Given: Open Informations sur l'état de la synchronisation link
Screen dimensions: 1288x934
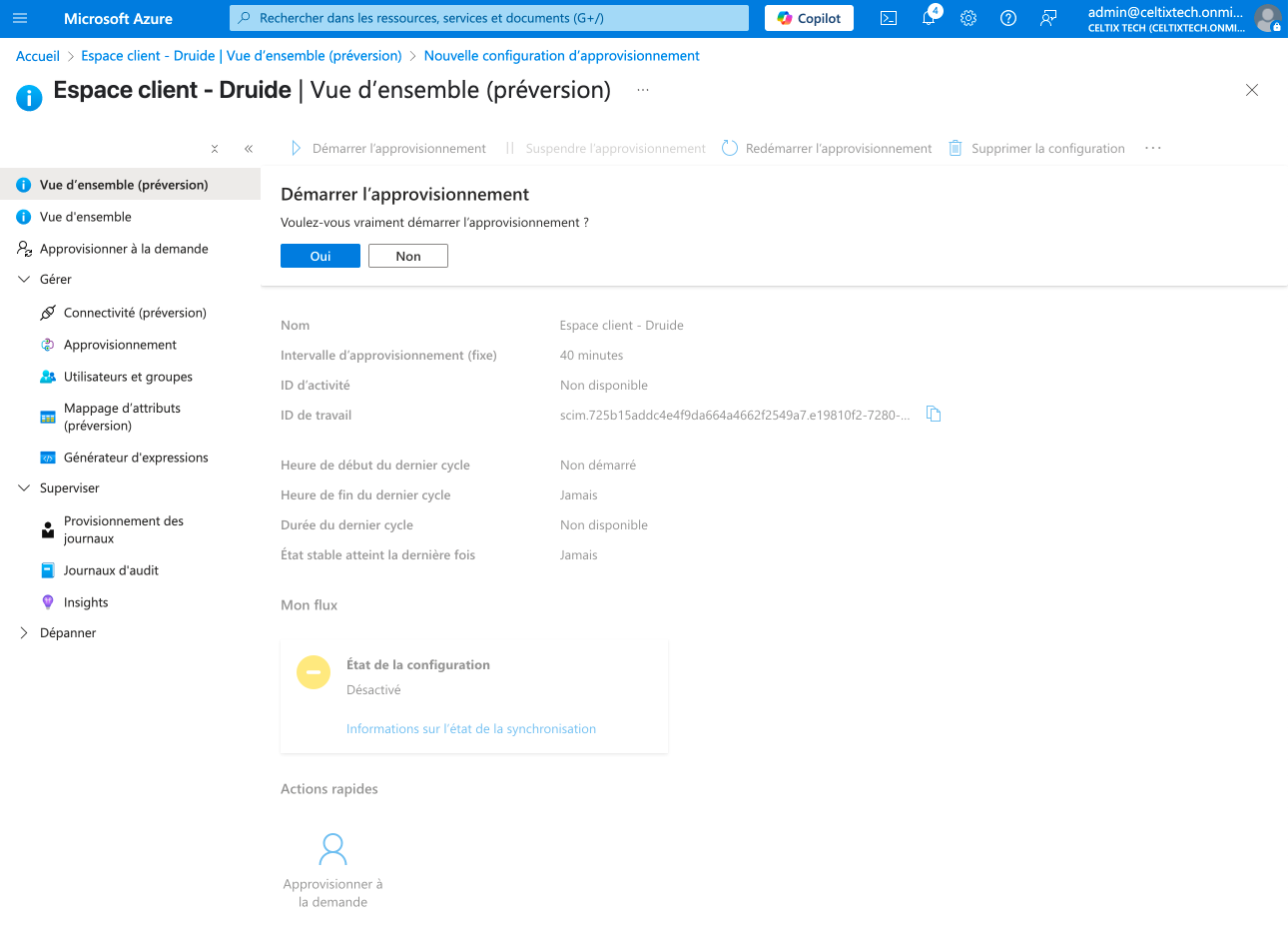Looking at the screenshot, I should click(471, 729).
